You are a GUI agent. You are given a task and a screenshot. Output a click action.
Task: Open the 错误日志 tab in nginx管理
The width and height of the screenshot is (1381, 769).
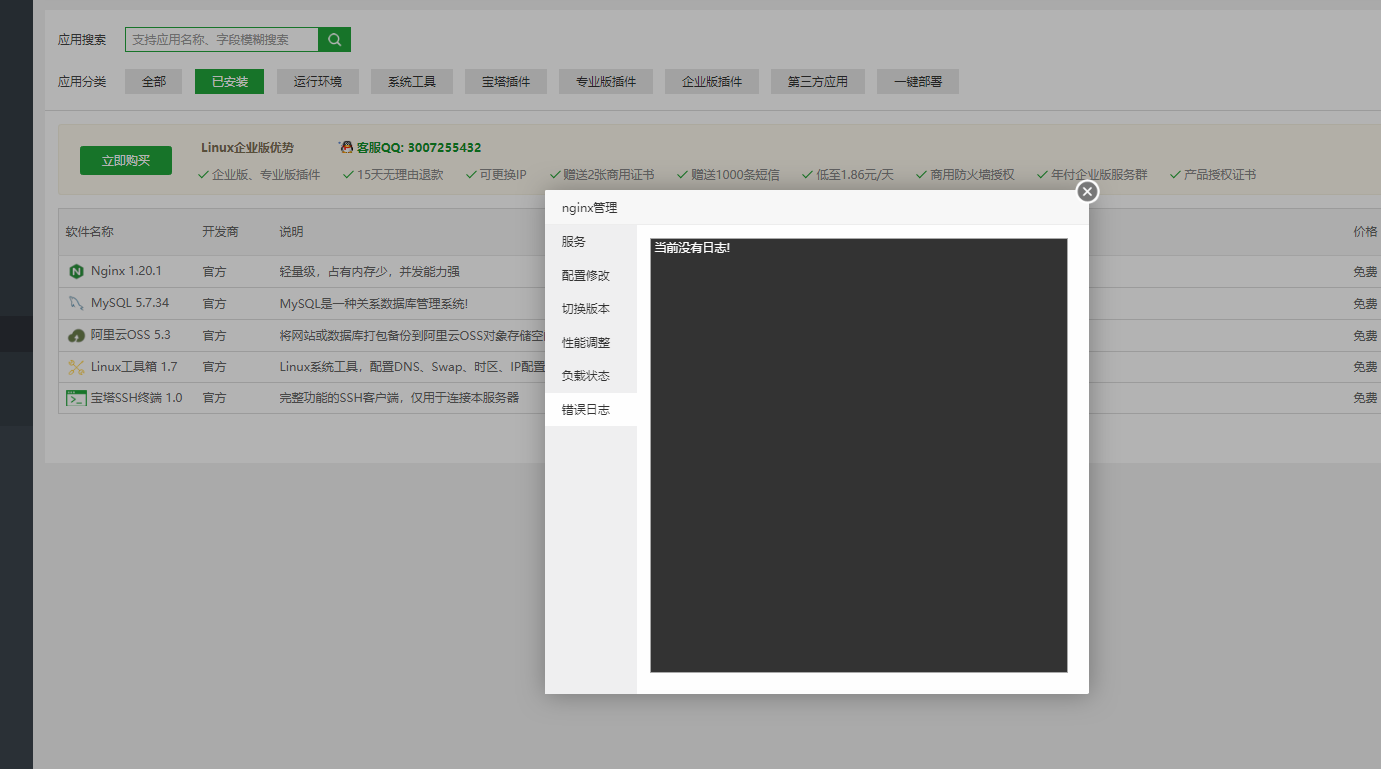591,410
